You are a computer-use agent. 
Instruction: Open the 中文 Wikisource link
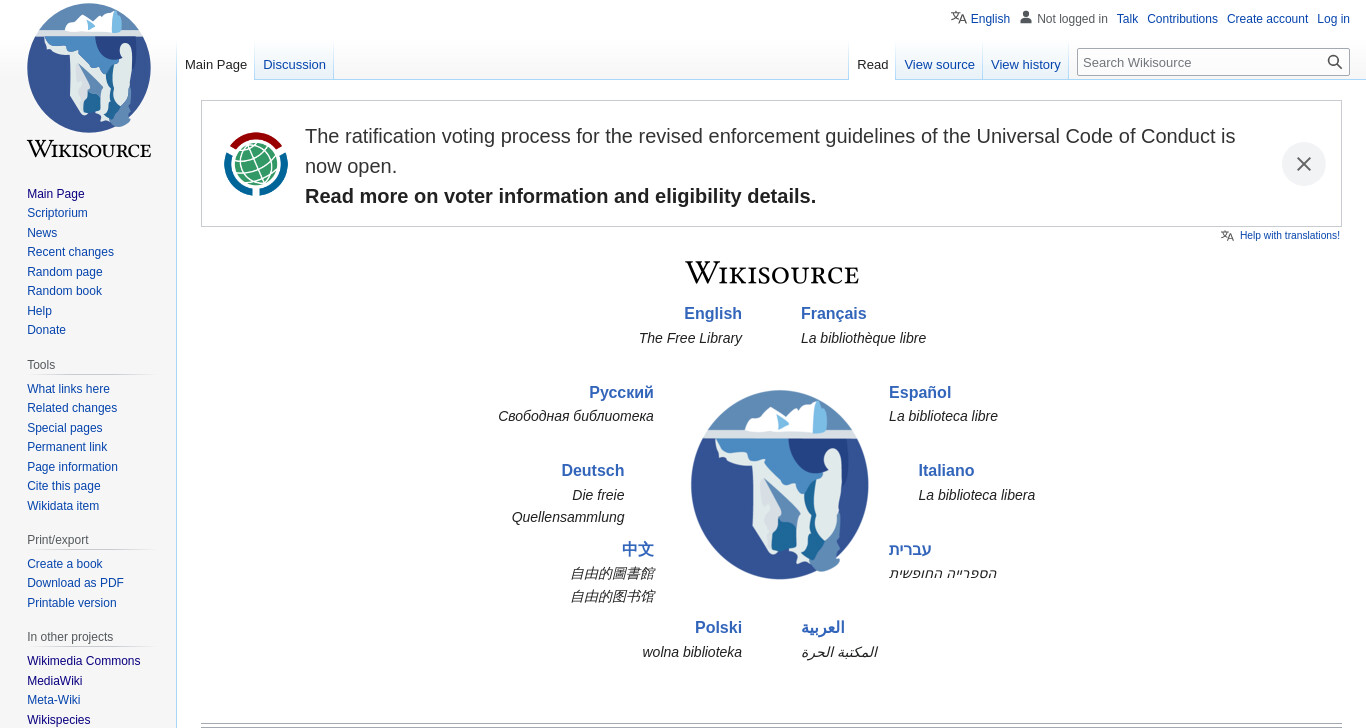(x=637, y=549)
